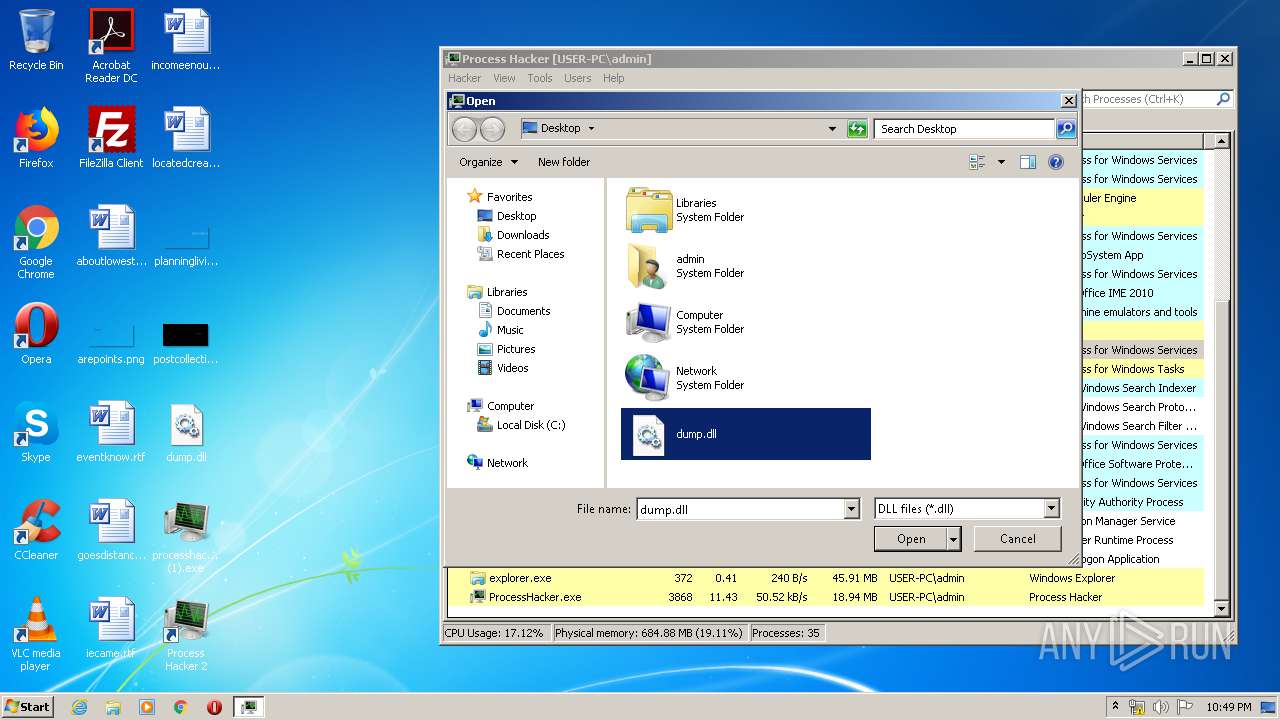Change the view with the views icon
This screenshot has width=1280, height=720.
click(977, 162)
